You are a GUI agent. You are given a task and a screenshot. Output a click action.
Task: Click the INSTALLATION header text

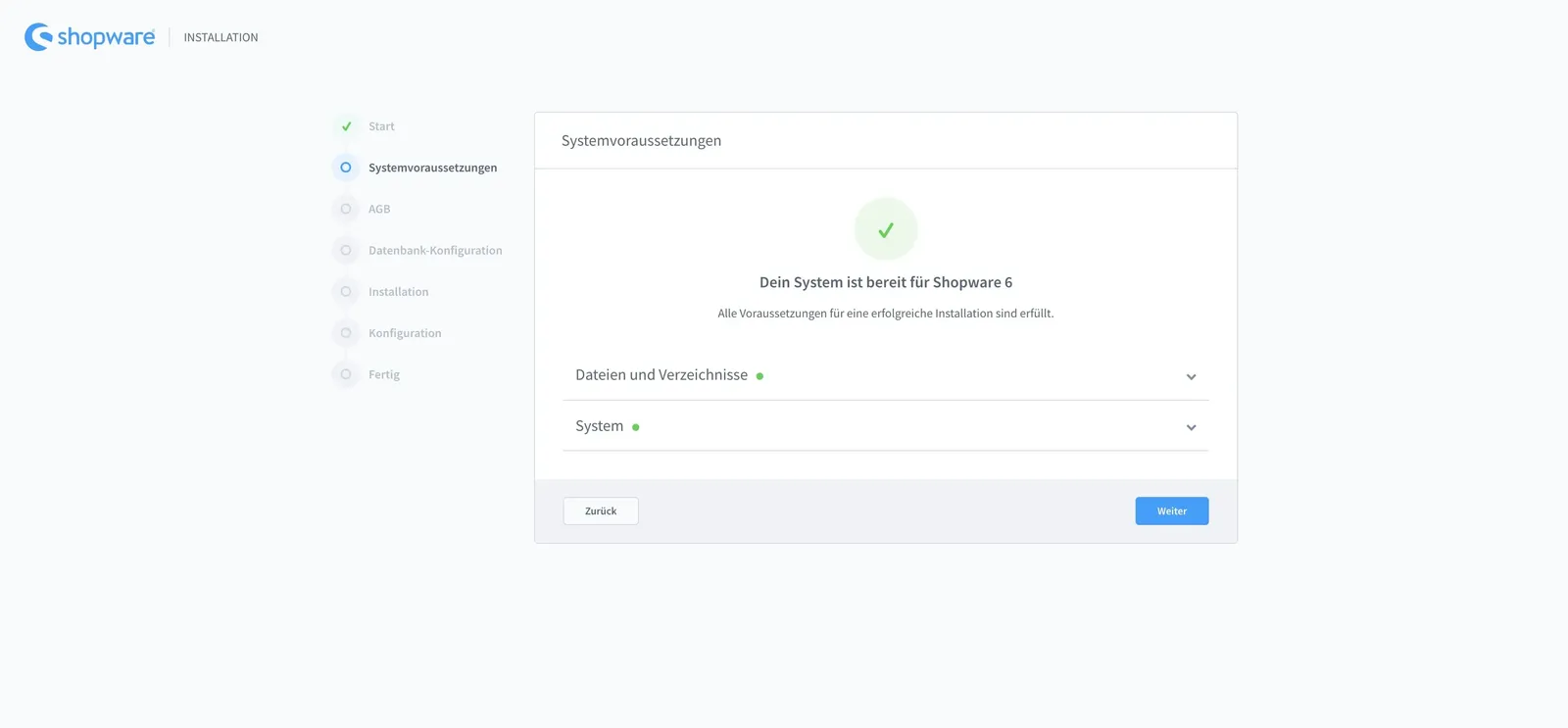click(x=220, y=37)
